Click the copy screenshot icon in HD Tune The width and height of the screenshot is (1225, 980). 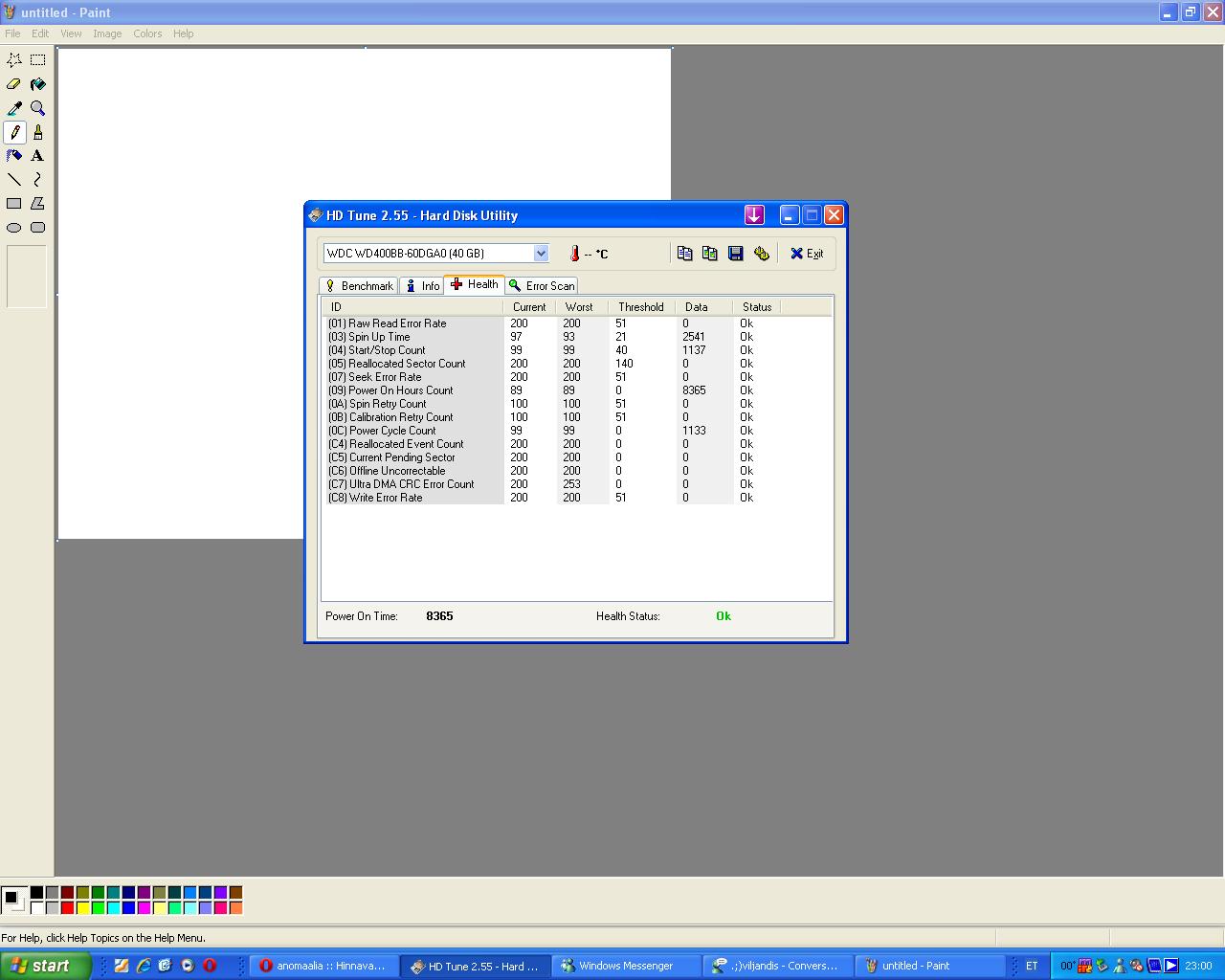[710, 254]
